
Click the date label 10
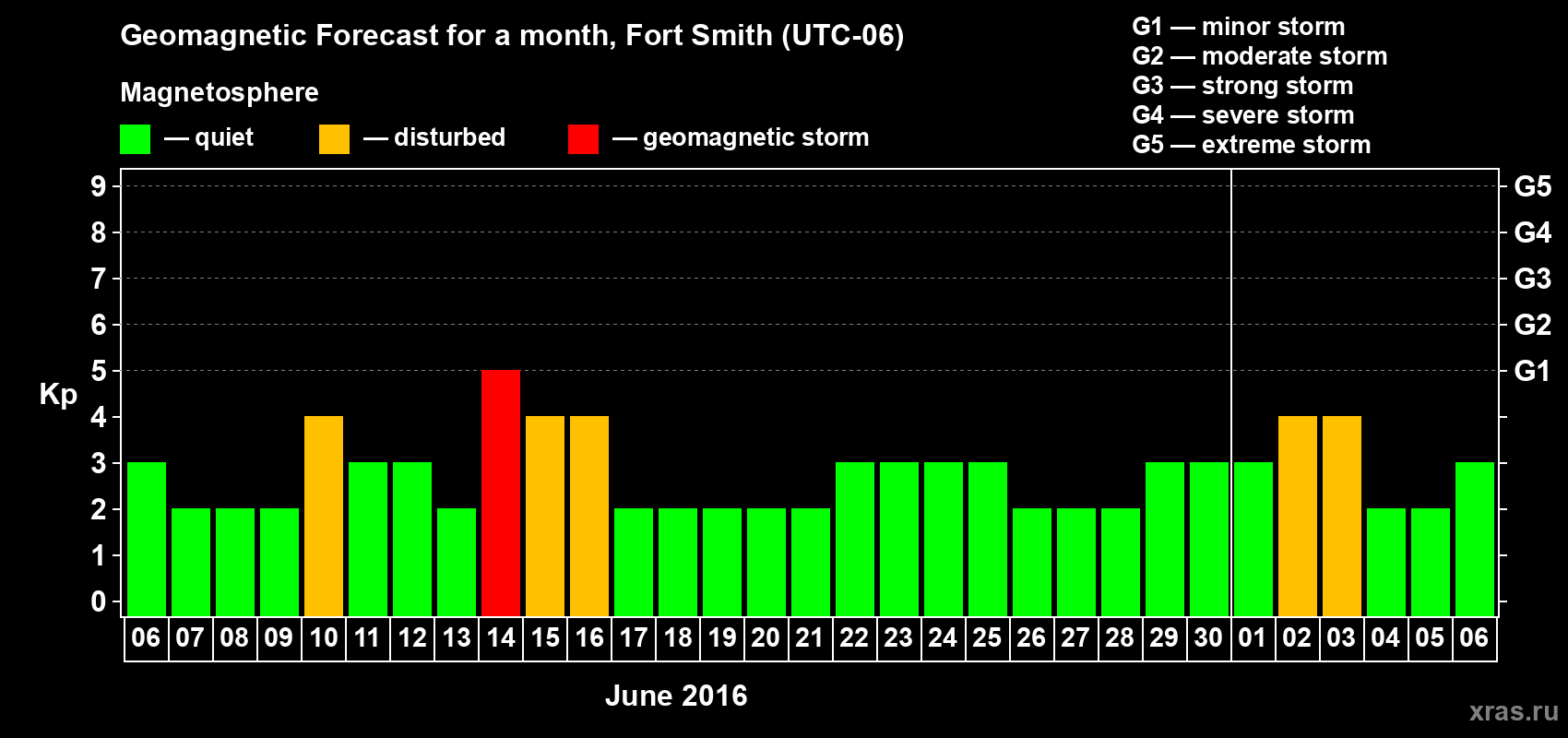(x=324, y=637)
